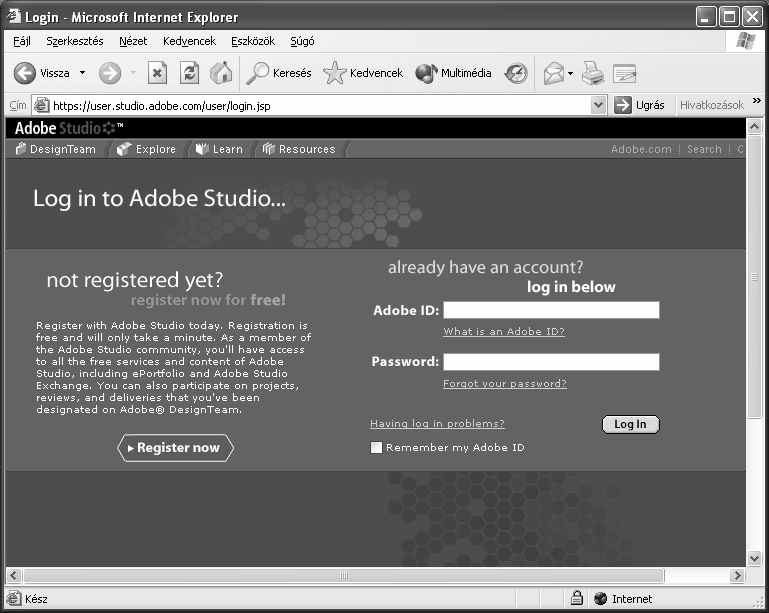Open the mail button dropdown arrow
The height and width of the screenshot is (613, 769).
coord(570,74)
